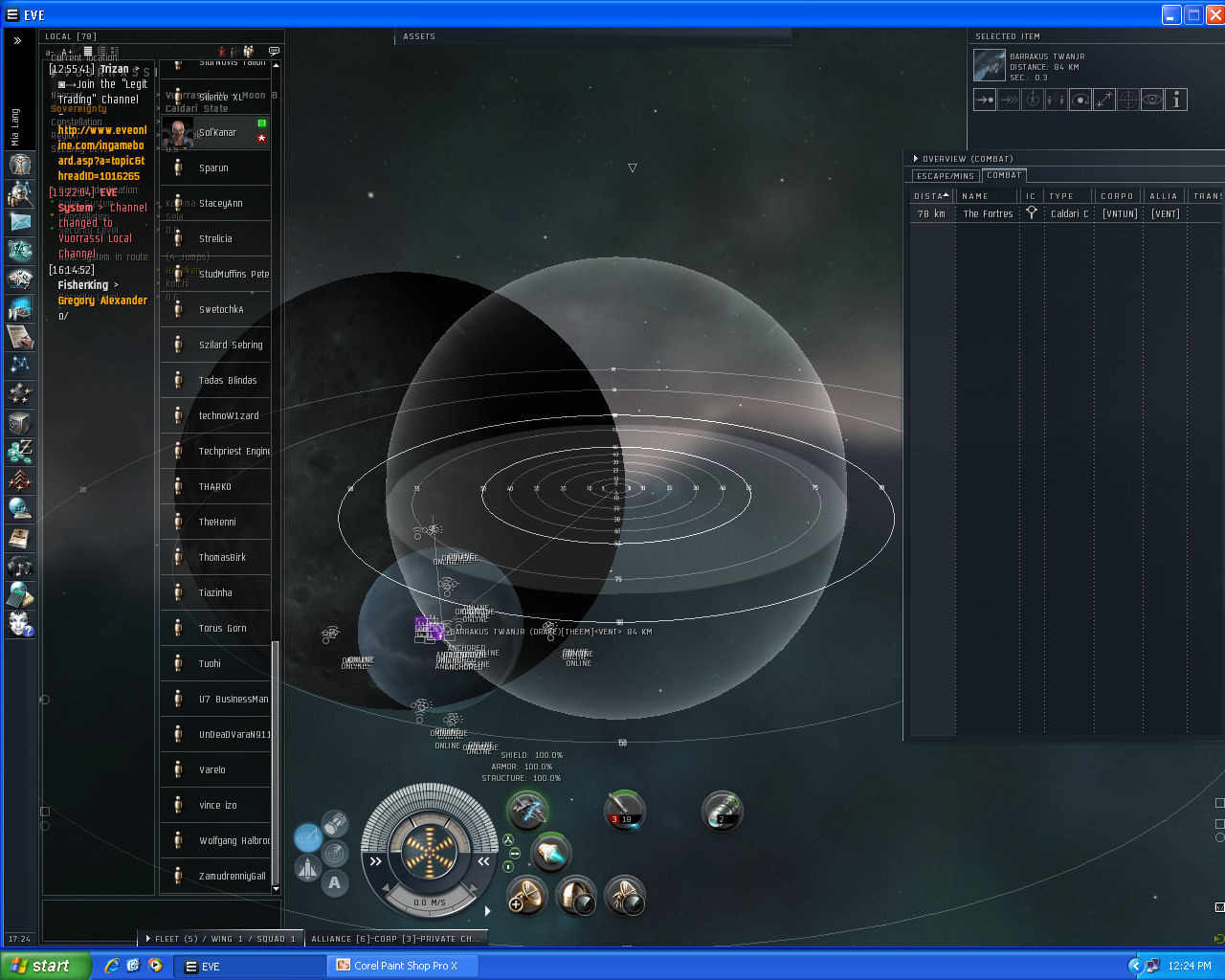Screen dimensions: 1225x980
Task: Open the Journal book icon in Neocom
Action: (x=20, y=537)
